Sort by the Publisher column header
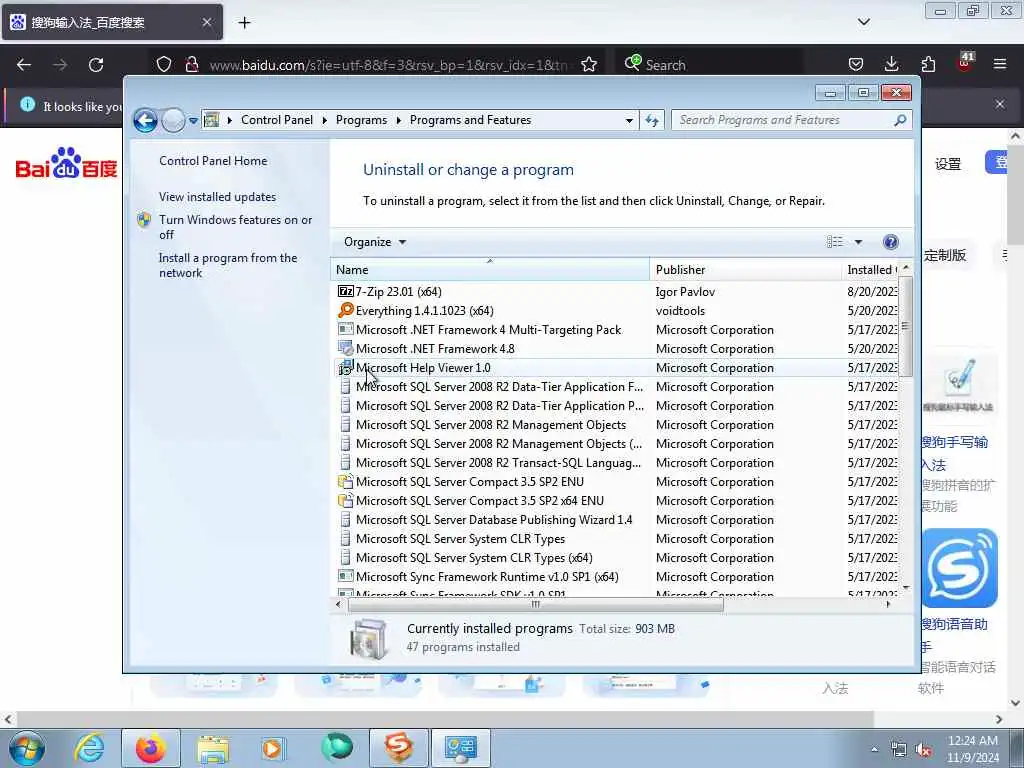Screen dimensions: 1024x768 point(745,270)
